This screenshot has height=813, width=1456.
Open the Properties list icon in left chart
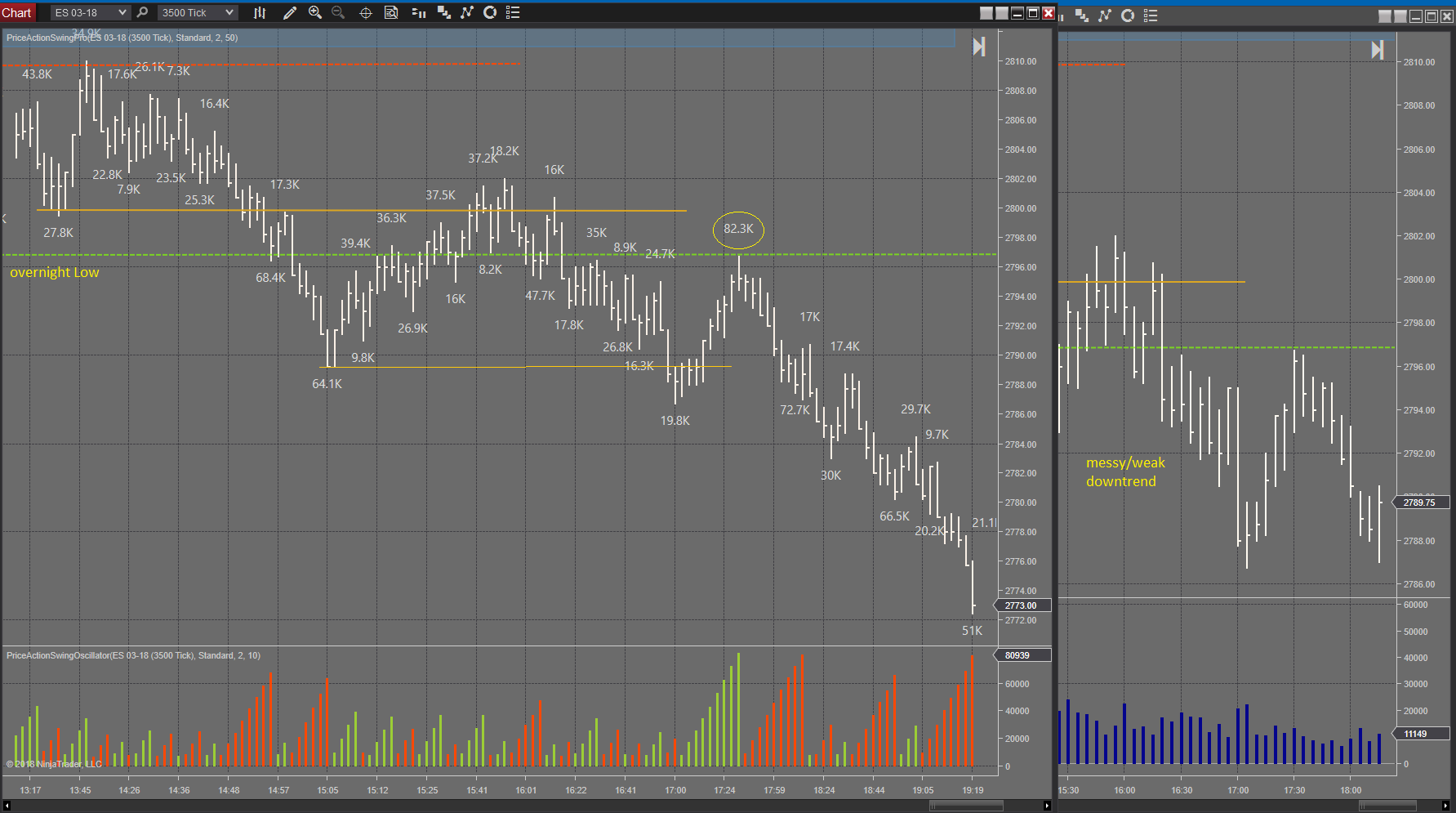click(513, 12)
